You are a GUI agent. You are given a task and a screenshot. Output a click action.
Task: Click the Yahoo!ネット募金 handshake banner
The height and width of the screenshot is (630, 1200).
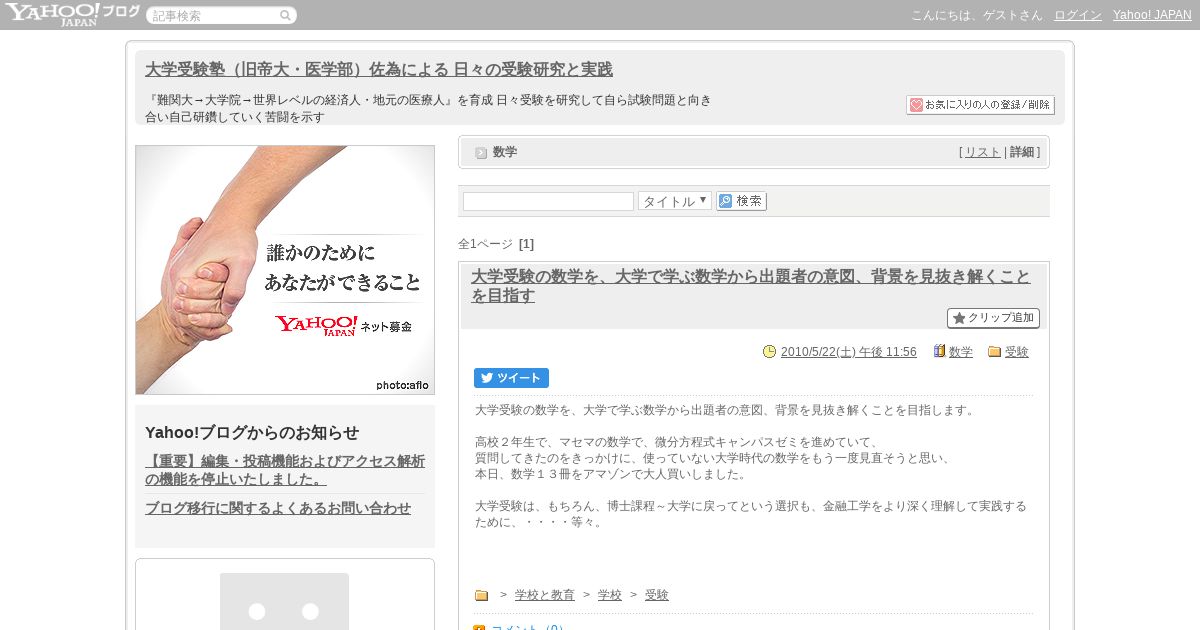(285, 270)
